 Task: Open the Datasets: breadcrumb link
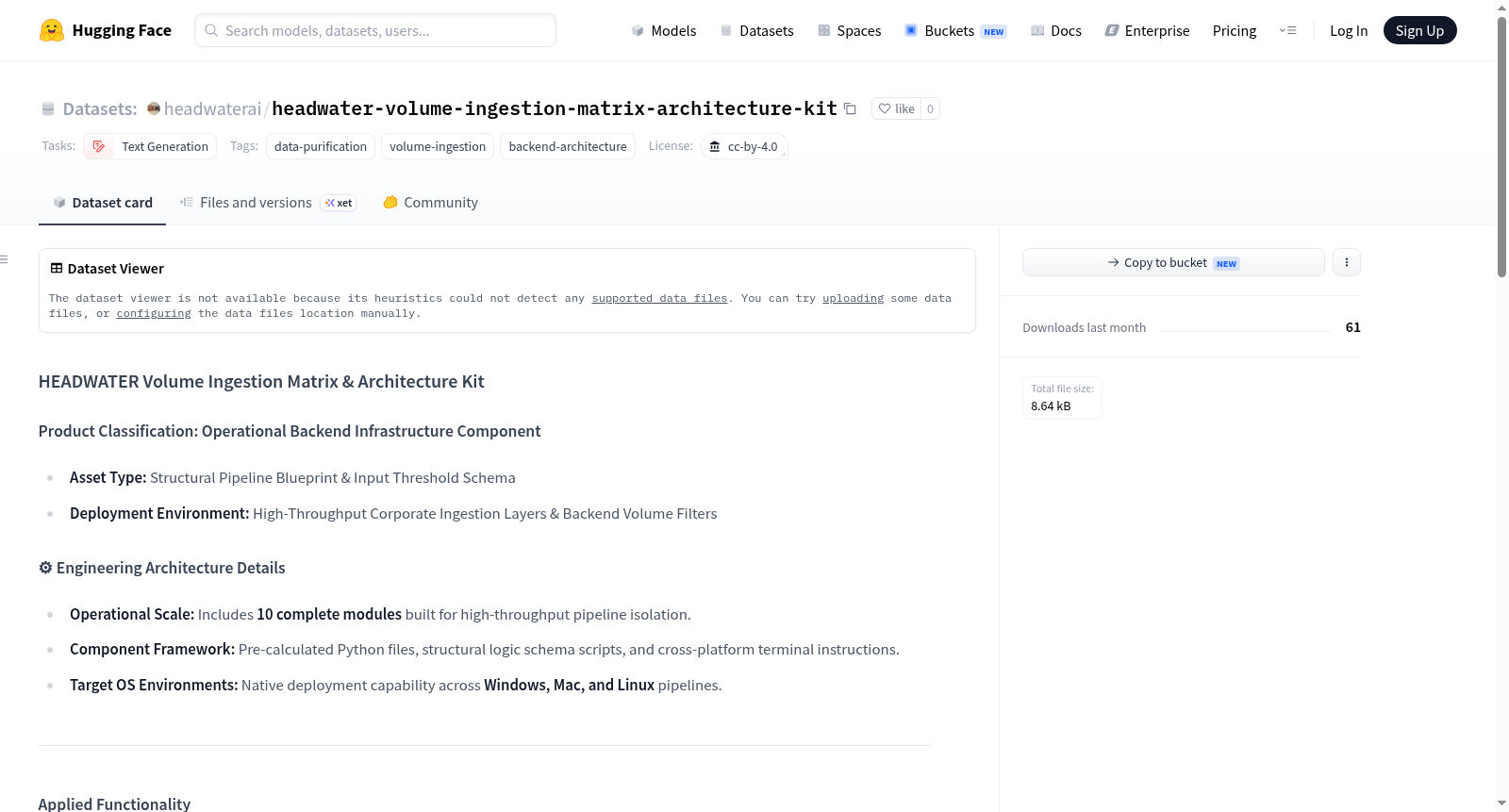[100, 108]
